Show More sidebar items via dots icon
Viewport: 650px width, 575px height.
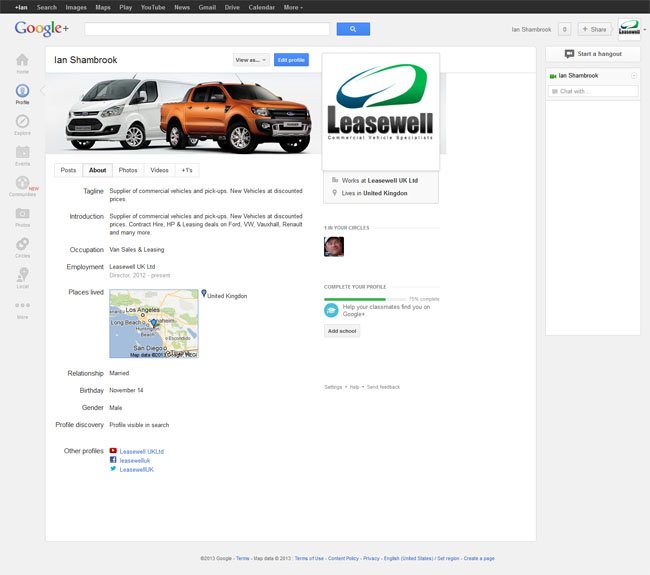(x=22, y=305)
